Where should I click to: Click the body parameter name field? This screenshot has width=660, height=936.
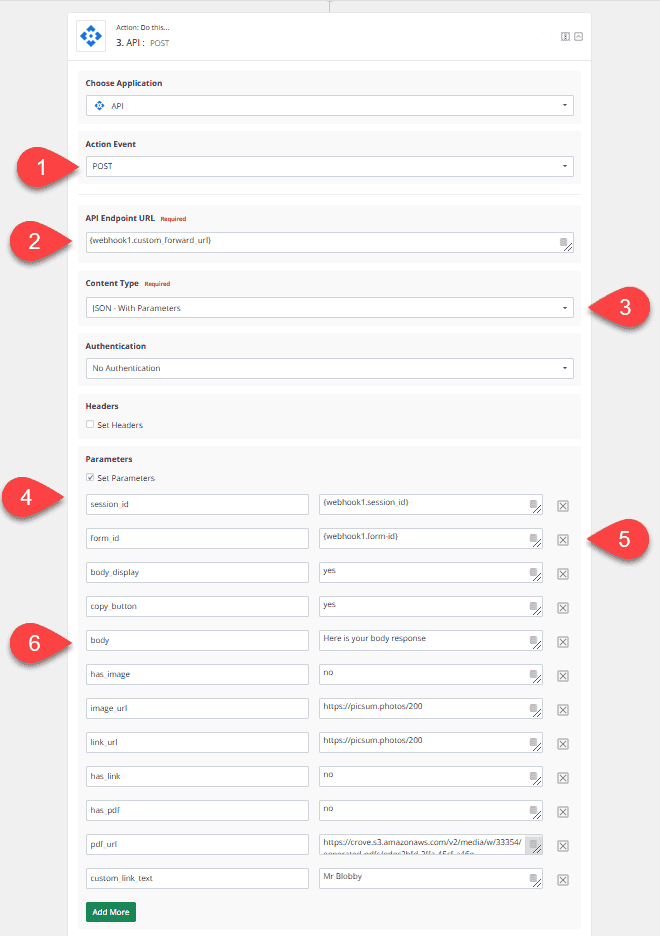(197, 641)
